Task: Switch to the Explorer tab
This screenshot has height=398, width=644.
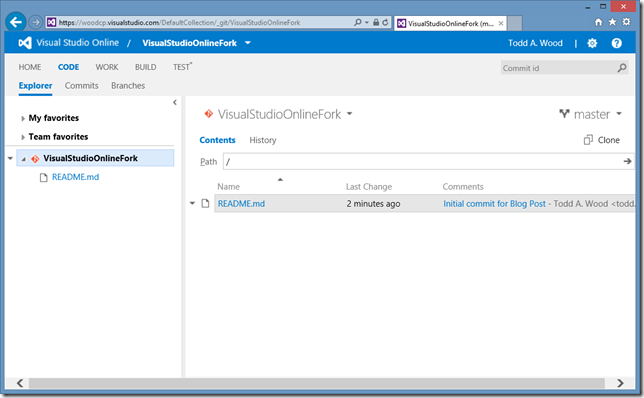Action: pyautogui.click(x=35, y=85)
